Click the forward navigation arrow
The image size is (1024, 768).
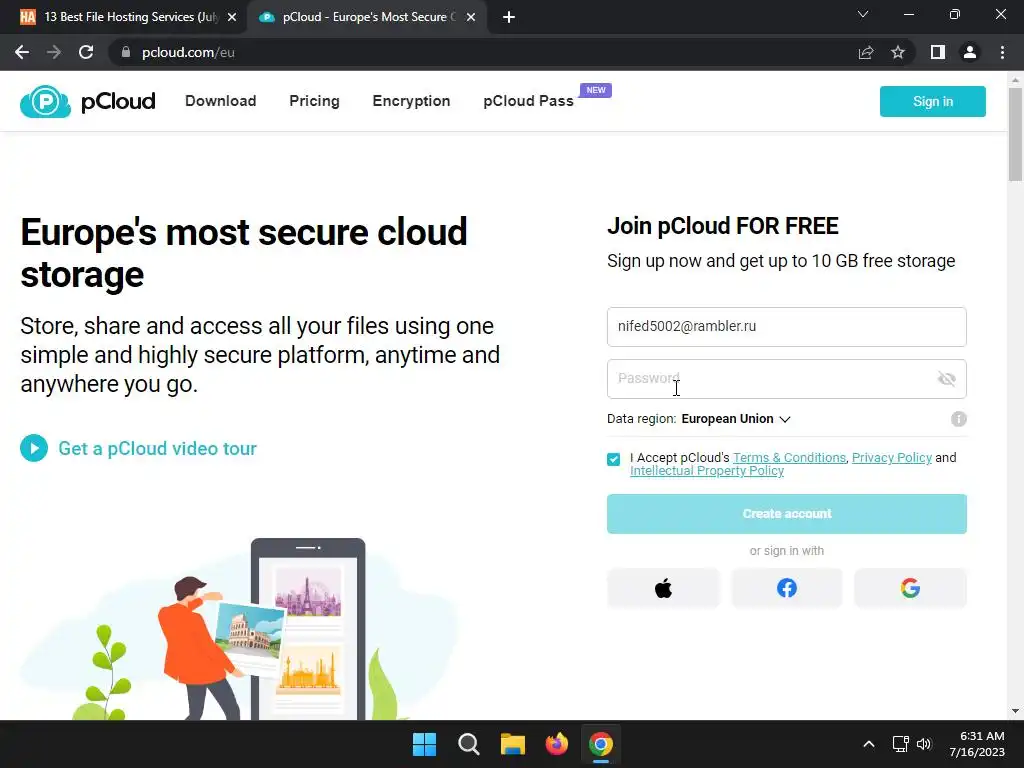pyautogui.click(x=54, y=52)
